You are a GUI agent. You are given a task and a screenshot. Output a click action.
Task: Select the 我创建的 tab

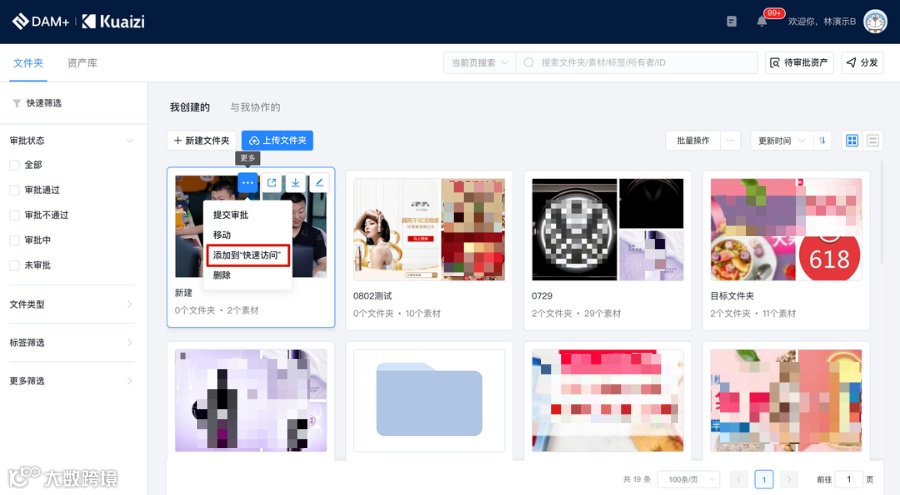tap(189, 107)
